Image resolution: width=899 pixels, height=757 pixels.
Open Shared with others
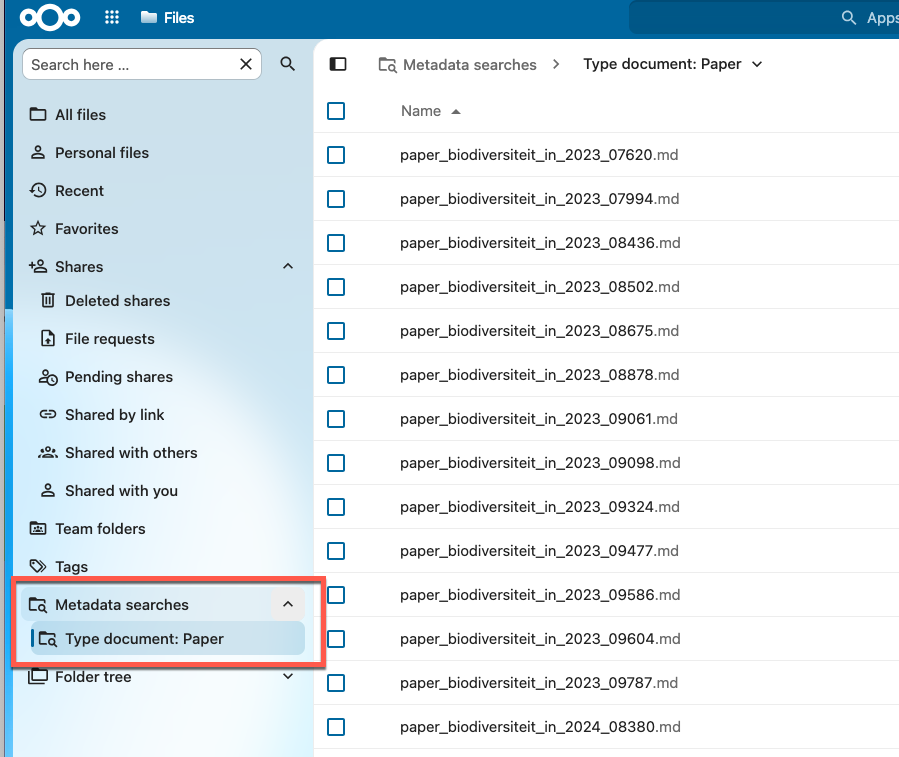pyautogui.click(x=167, y=452)
